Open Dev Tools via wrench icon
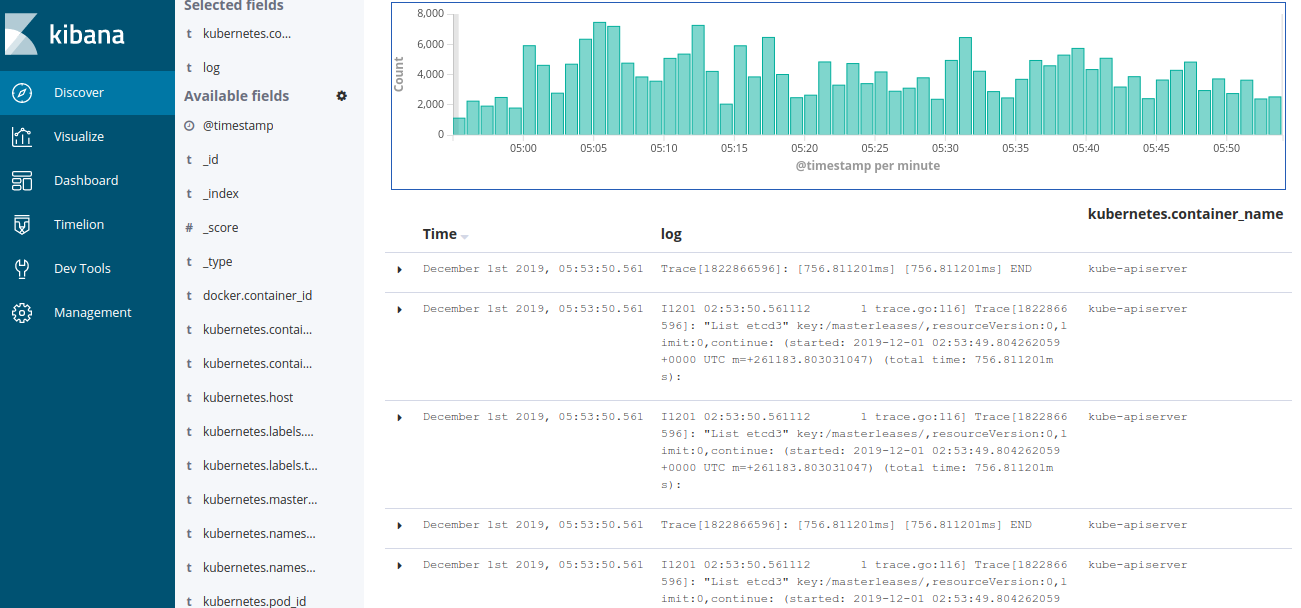The width and height of the screenshot is (1301, 608). 22,269
